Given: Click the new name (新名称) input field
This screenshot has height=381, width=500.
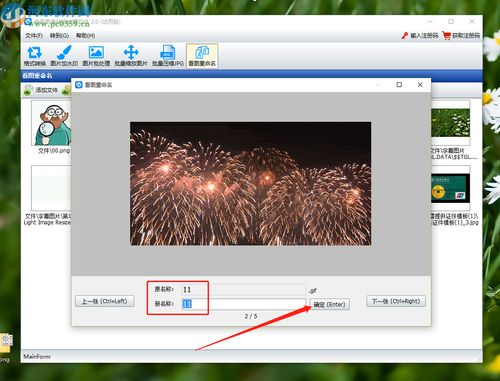Looking at the screenshot, I should point(243,304).
